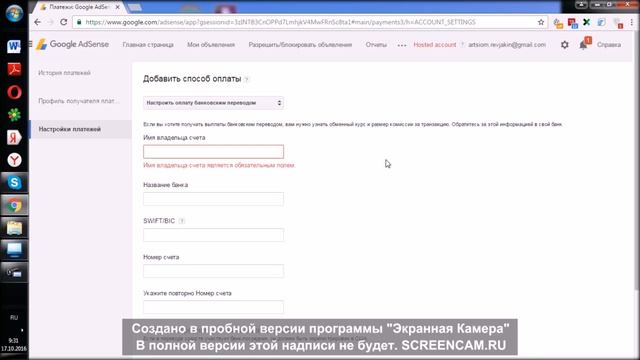Click the light blue square extension icon
Image resolution: width=640 pixels, height=360 pixels.
point(601,22)
